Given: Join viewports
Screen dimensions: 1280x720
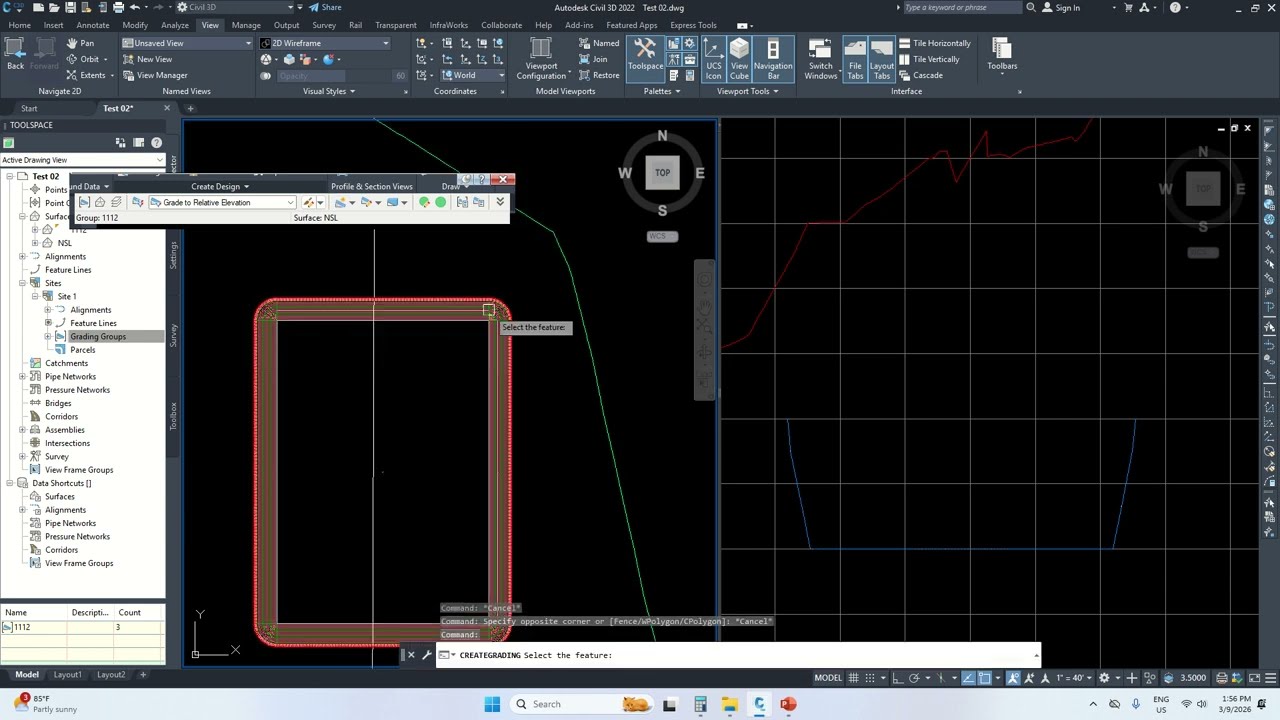Looking at the screenshot, I should point(593,59).
